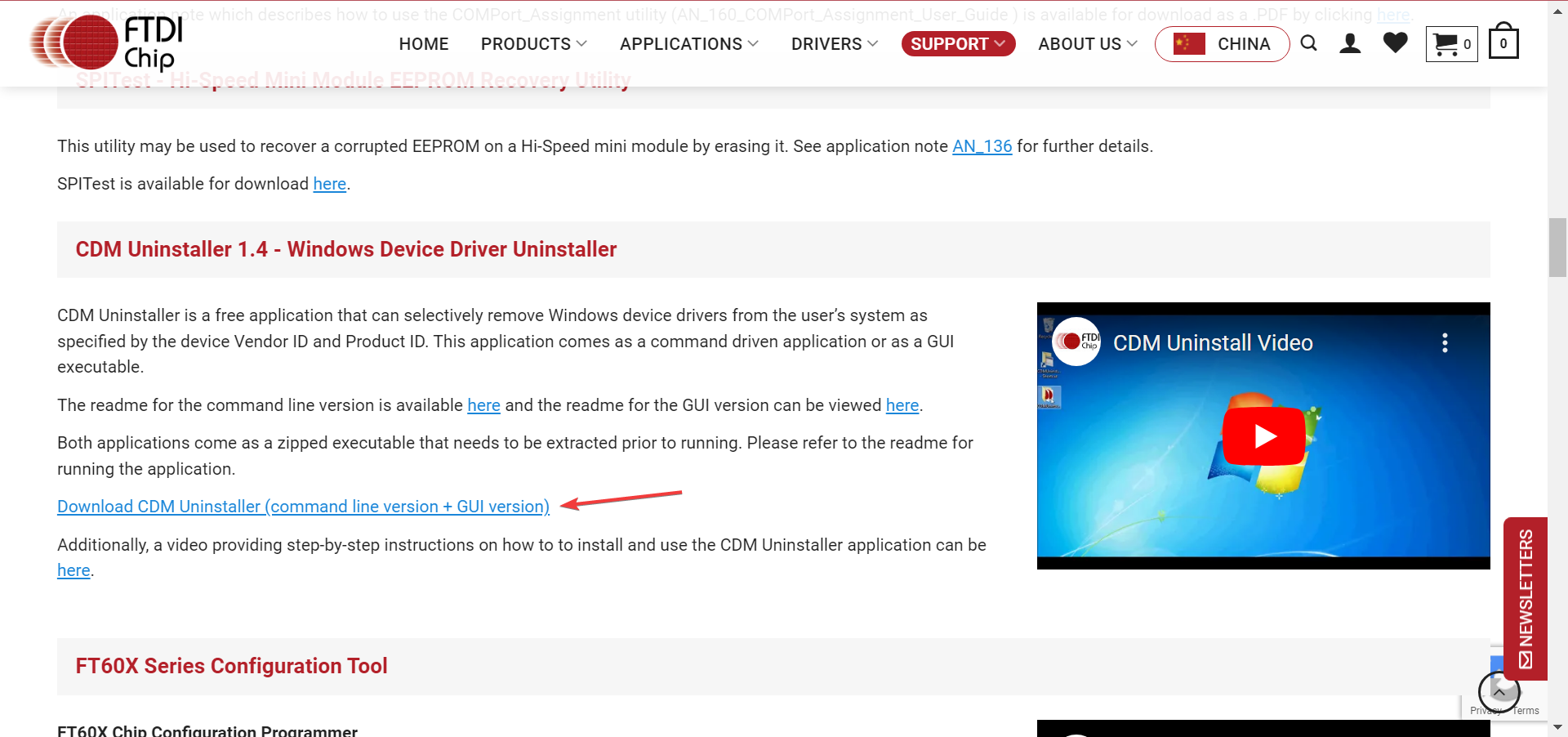Click the back-to-top arrow button
The height and width of the screenshot is (737, 1568).
[1499, 692]
